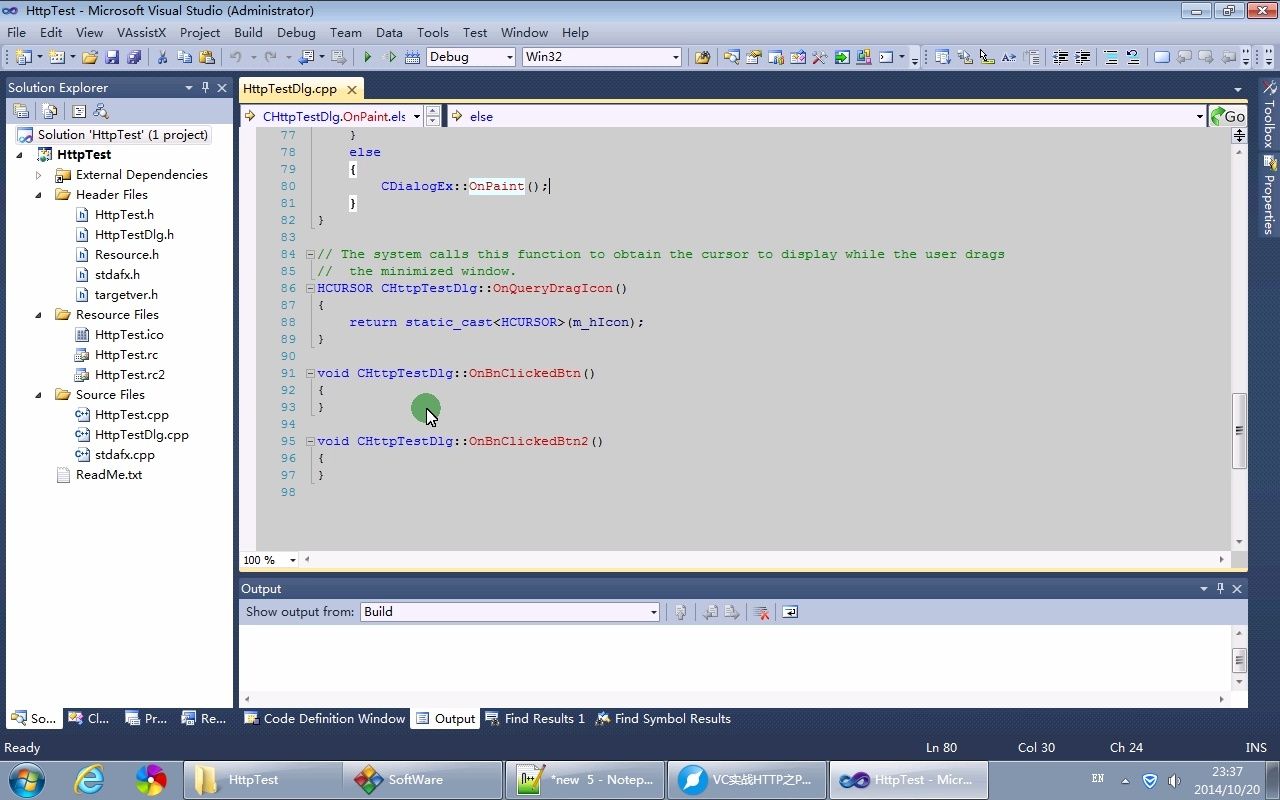Image resolution: width=1280 pixels, height=800 pixels.
Task: Click the volume speaker tray icon
Action: tap(1174, 780)
